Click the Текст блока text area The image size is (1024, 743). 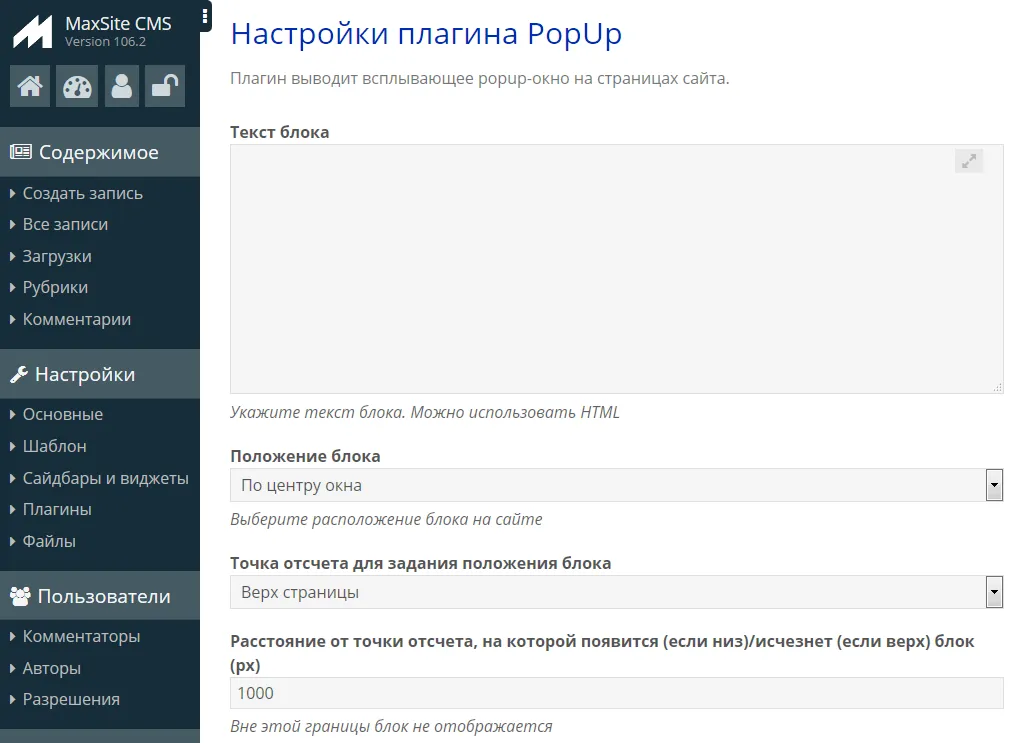[x=600, y=270]
